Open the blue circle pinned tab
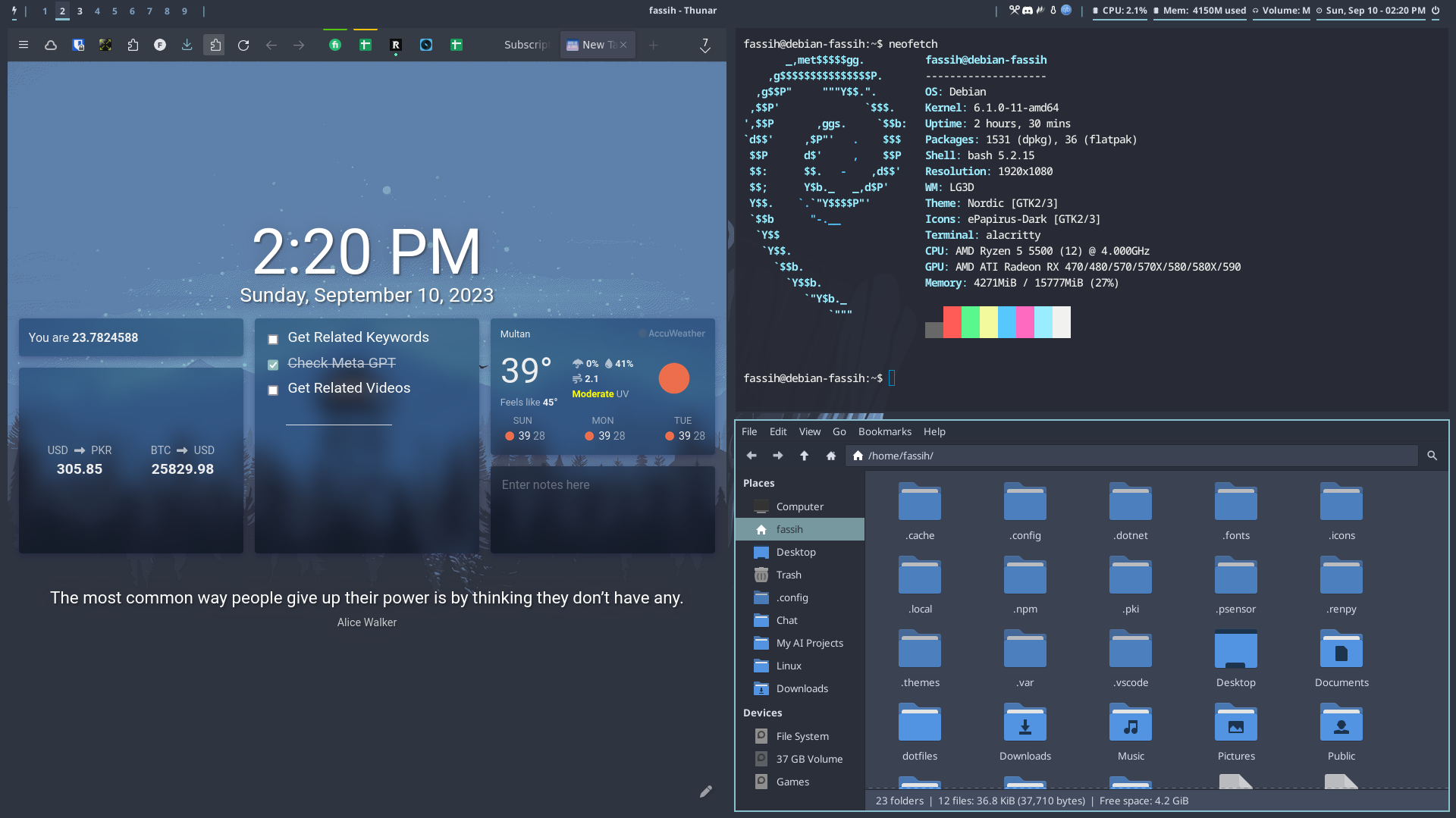This screenshot has width=1456, height=818. (426, 45)
